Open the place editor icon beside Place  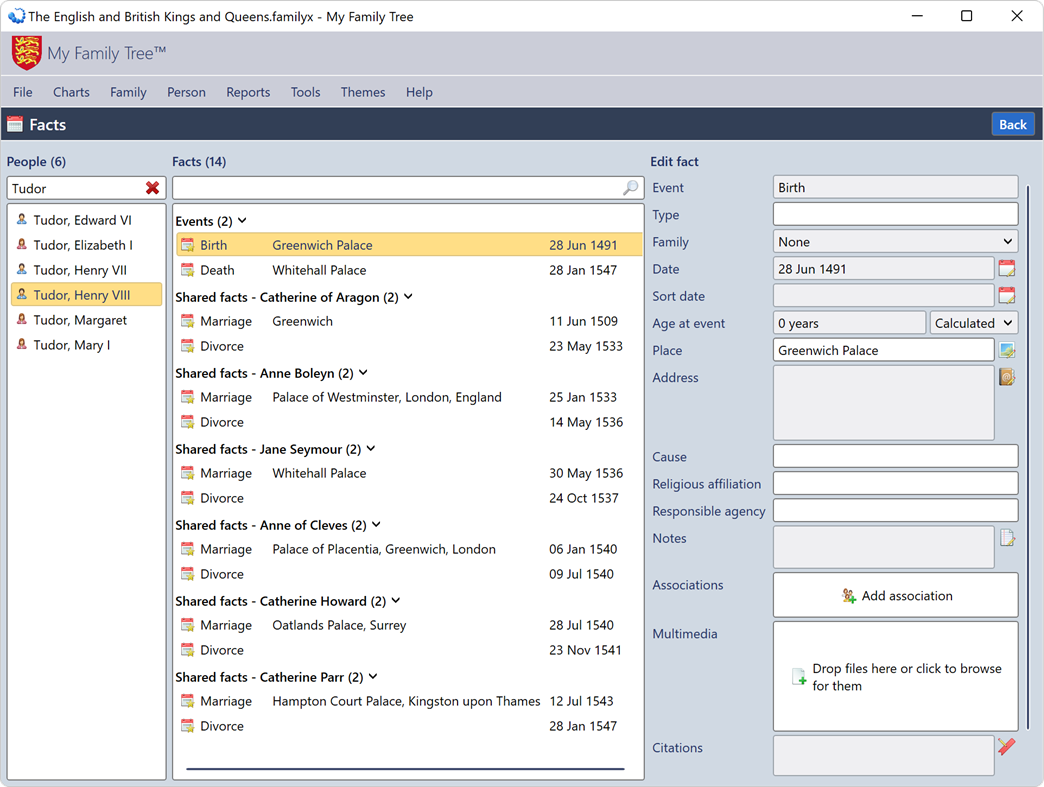tap(1007, 349)
